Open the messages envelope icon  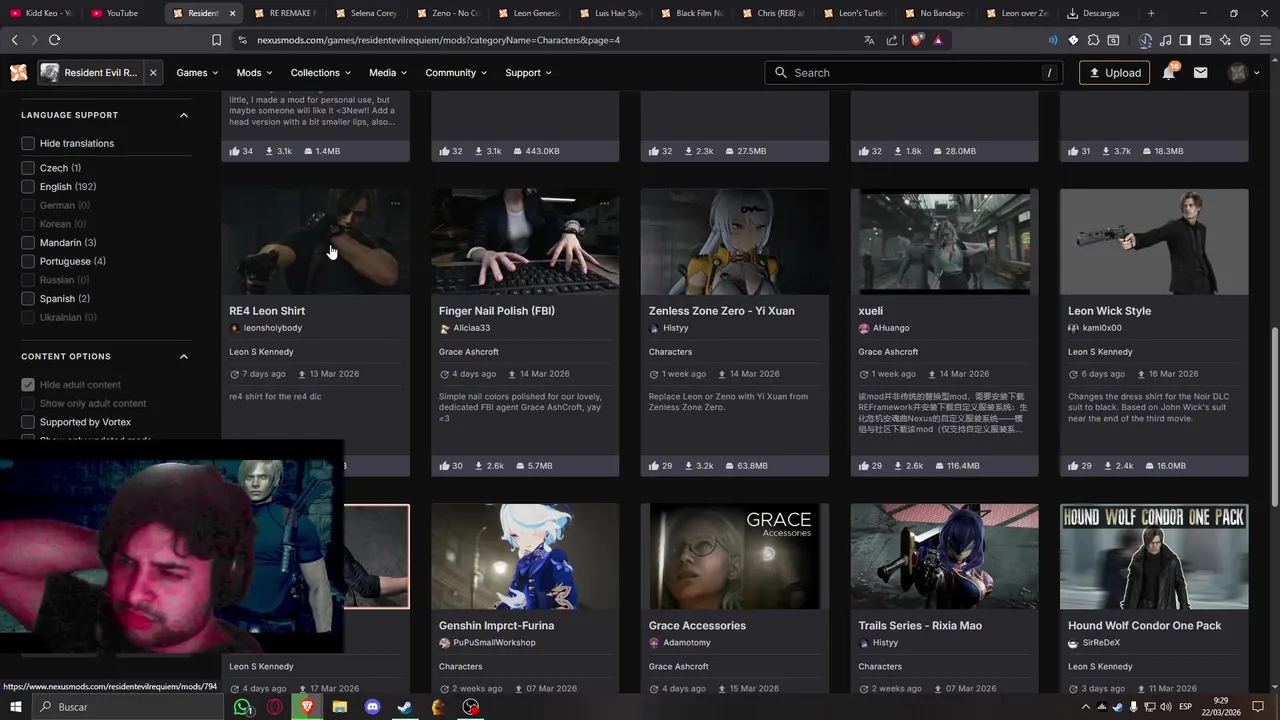pos(1201,73)
